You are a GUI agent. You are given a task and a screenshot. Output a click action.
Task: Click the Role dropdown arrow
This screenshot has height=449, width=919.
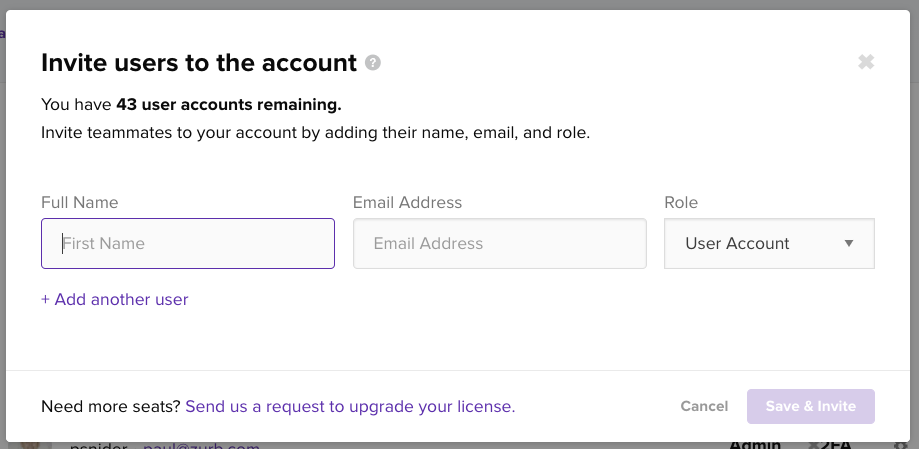pos(849,243)
